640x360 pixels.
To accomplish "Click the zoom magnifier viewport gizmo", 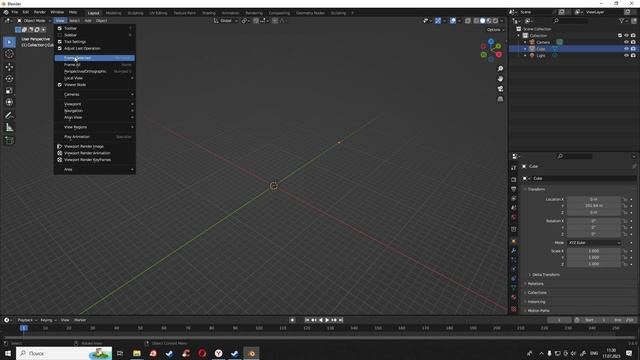I will pyautogui.click(x=500, y=69).
